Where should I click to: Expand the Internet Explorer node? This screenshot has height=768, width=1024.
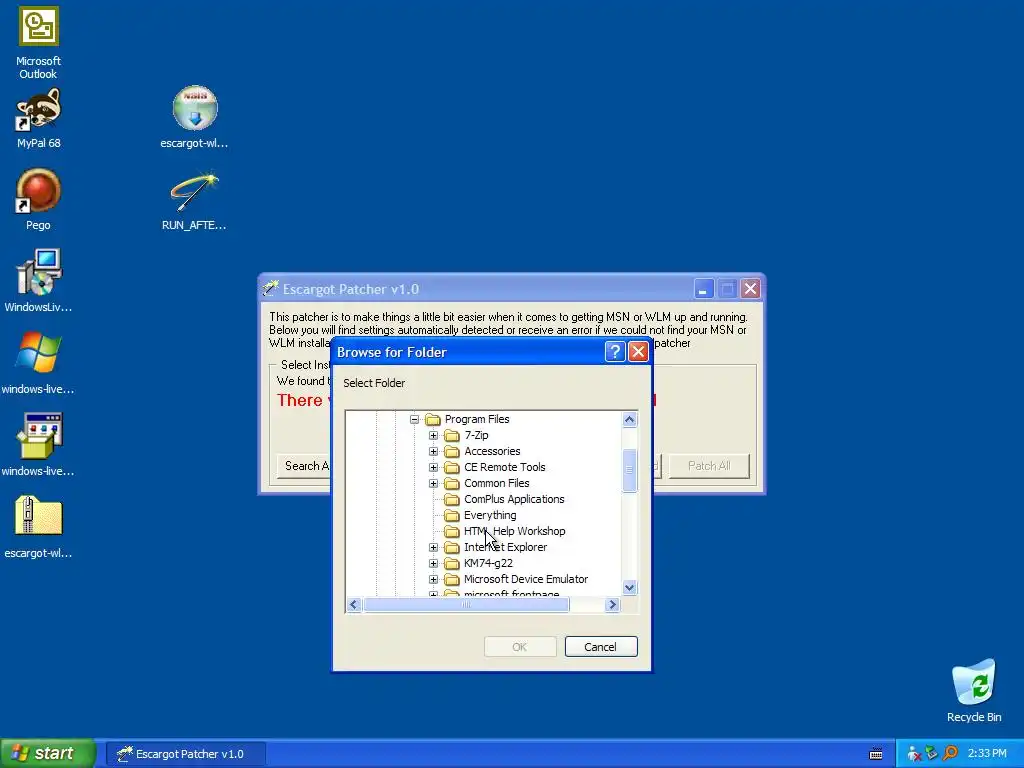433,547
